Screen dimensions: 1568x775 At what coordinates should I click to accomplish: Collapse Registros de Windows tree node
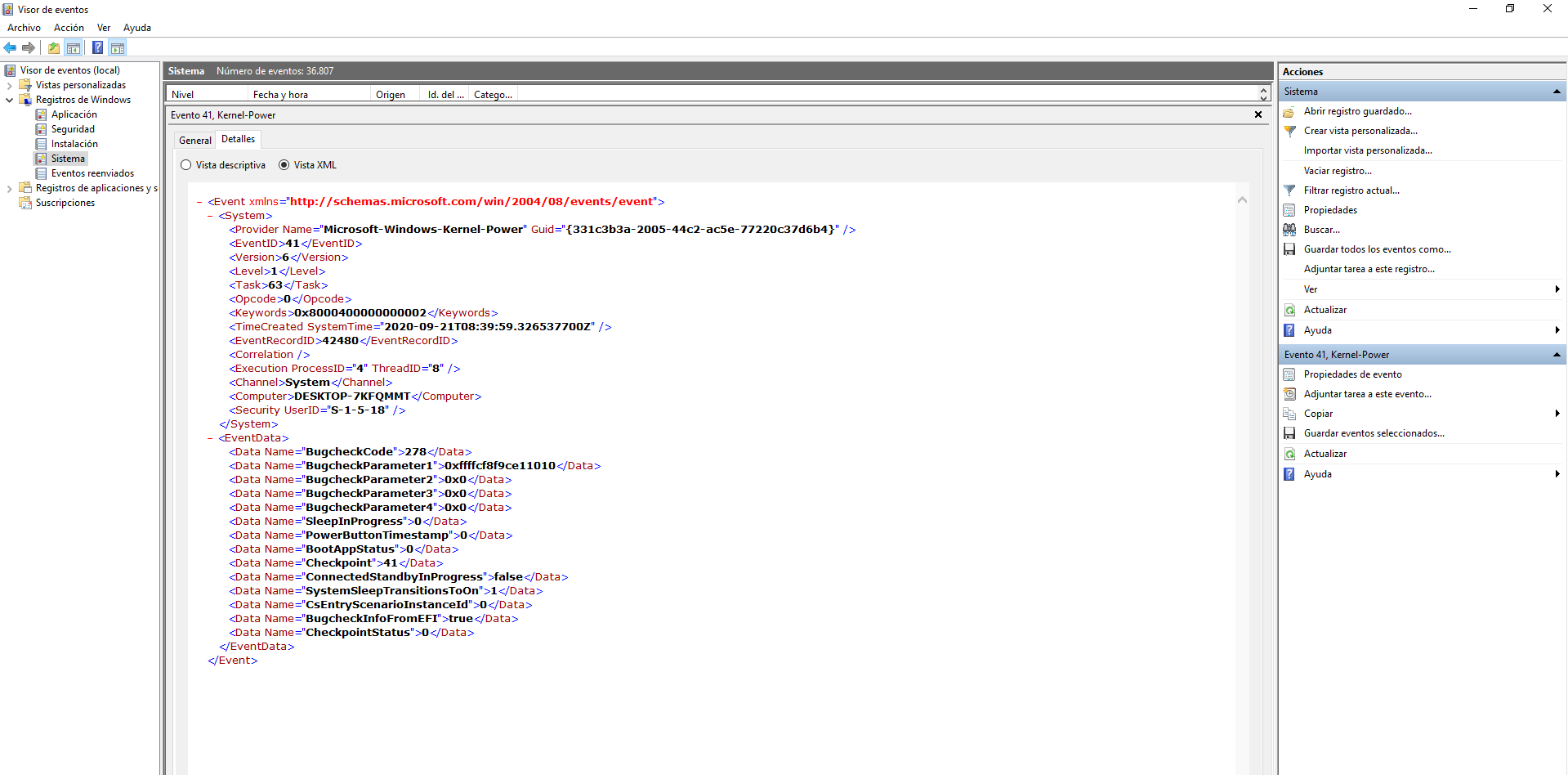[9, 100]
